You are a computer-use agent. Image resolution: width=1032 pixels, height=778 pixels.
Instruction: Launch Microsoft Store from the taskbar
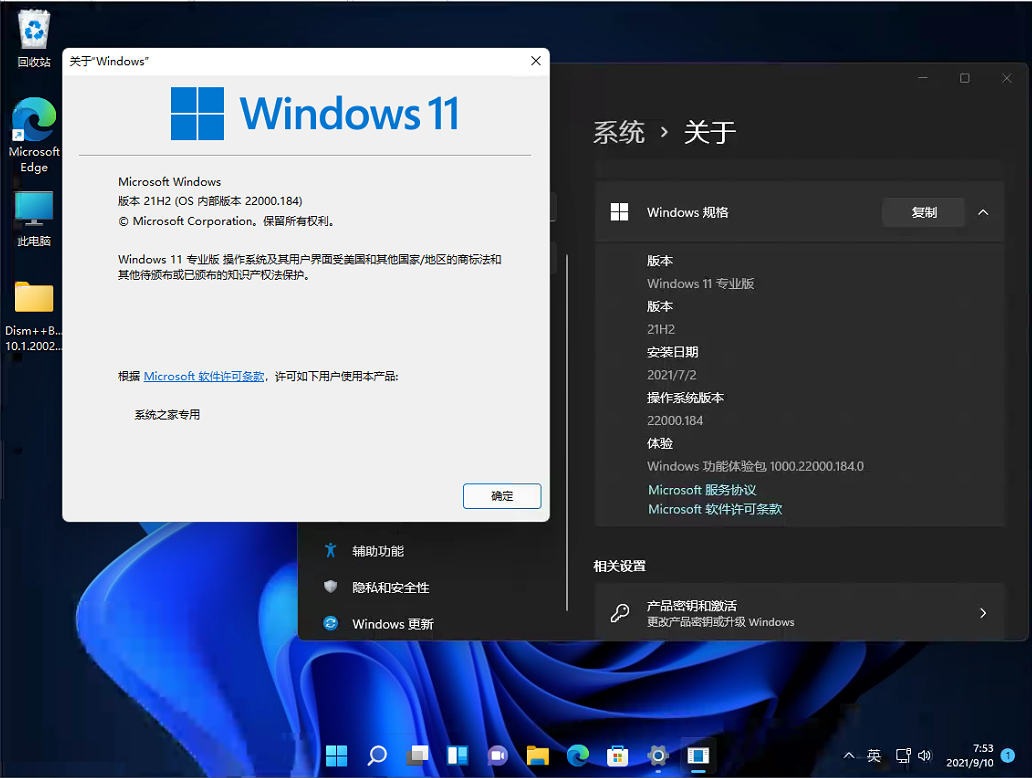point(617,756)
